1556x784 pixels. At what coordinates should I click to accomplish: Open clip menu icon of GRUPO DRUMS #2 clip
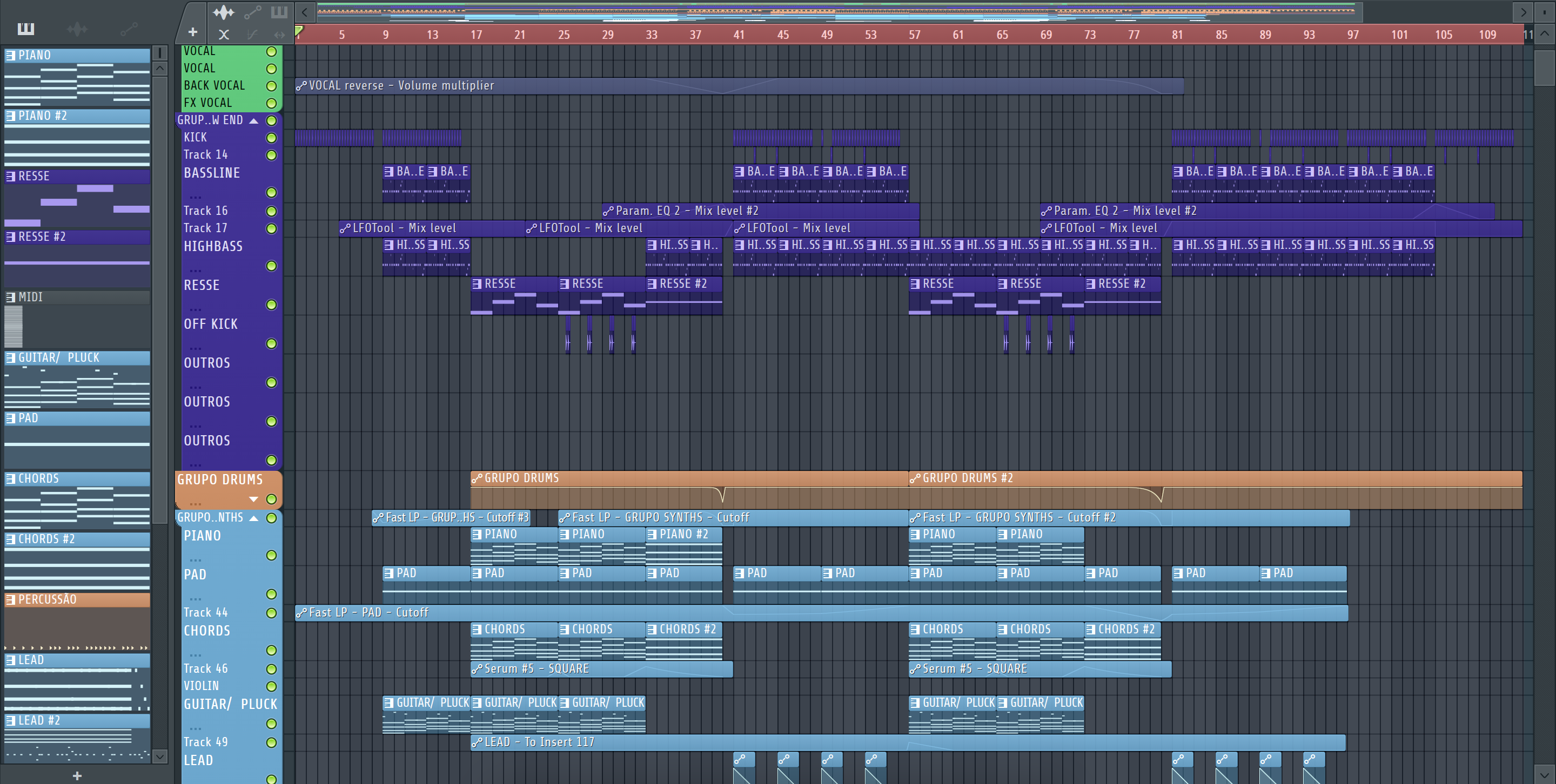(915, 478)
